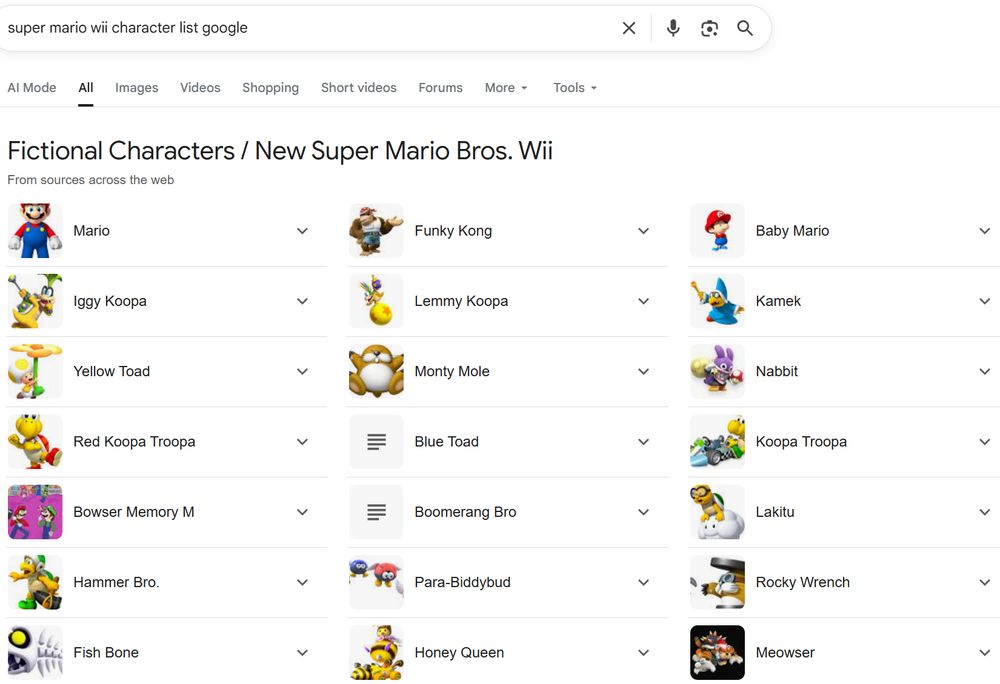Screen dimensions: 1000x684
Task: Click inside the search query field
Action: pos(300,28)
